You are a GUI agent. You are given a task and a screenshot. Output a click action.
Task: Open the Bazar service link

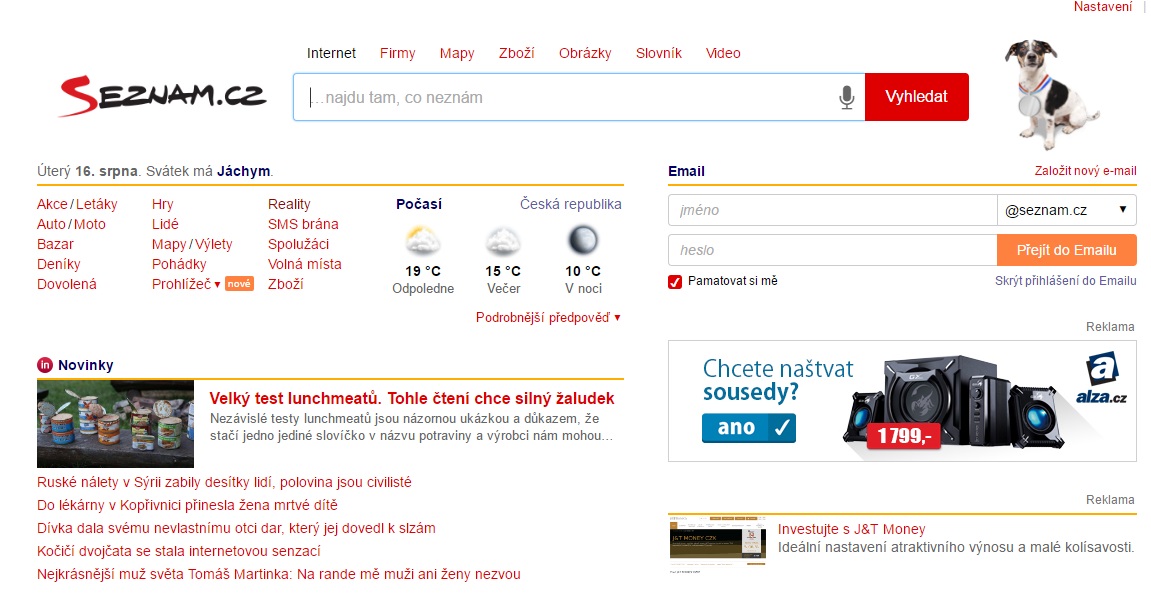click(55, 244)
